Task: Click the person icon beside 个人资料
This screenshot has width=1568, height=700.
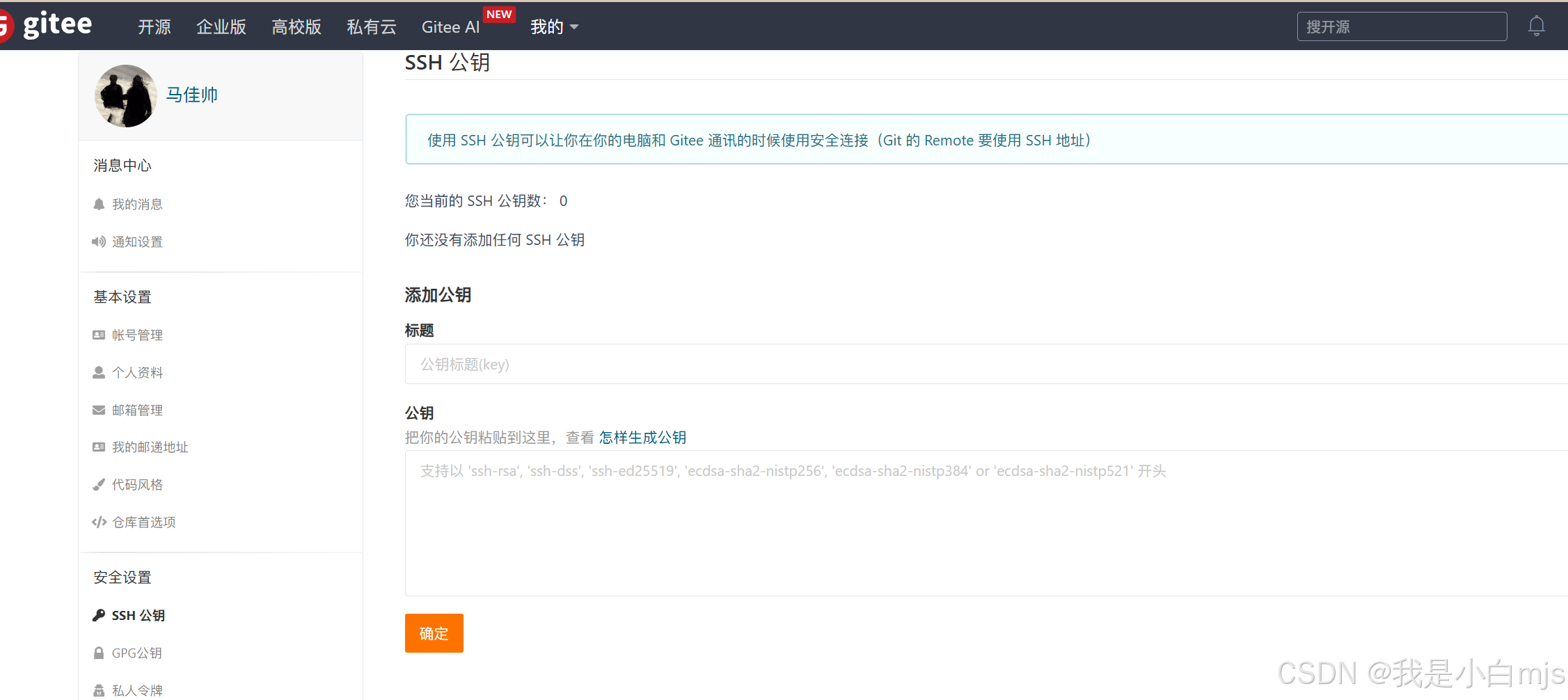Action: tap(99, 372)
